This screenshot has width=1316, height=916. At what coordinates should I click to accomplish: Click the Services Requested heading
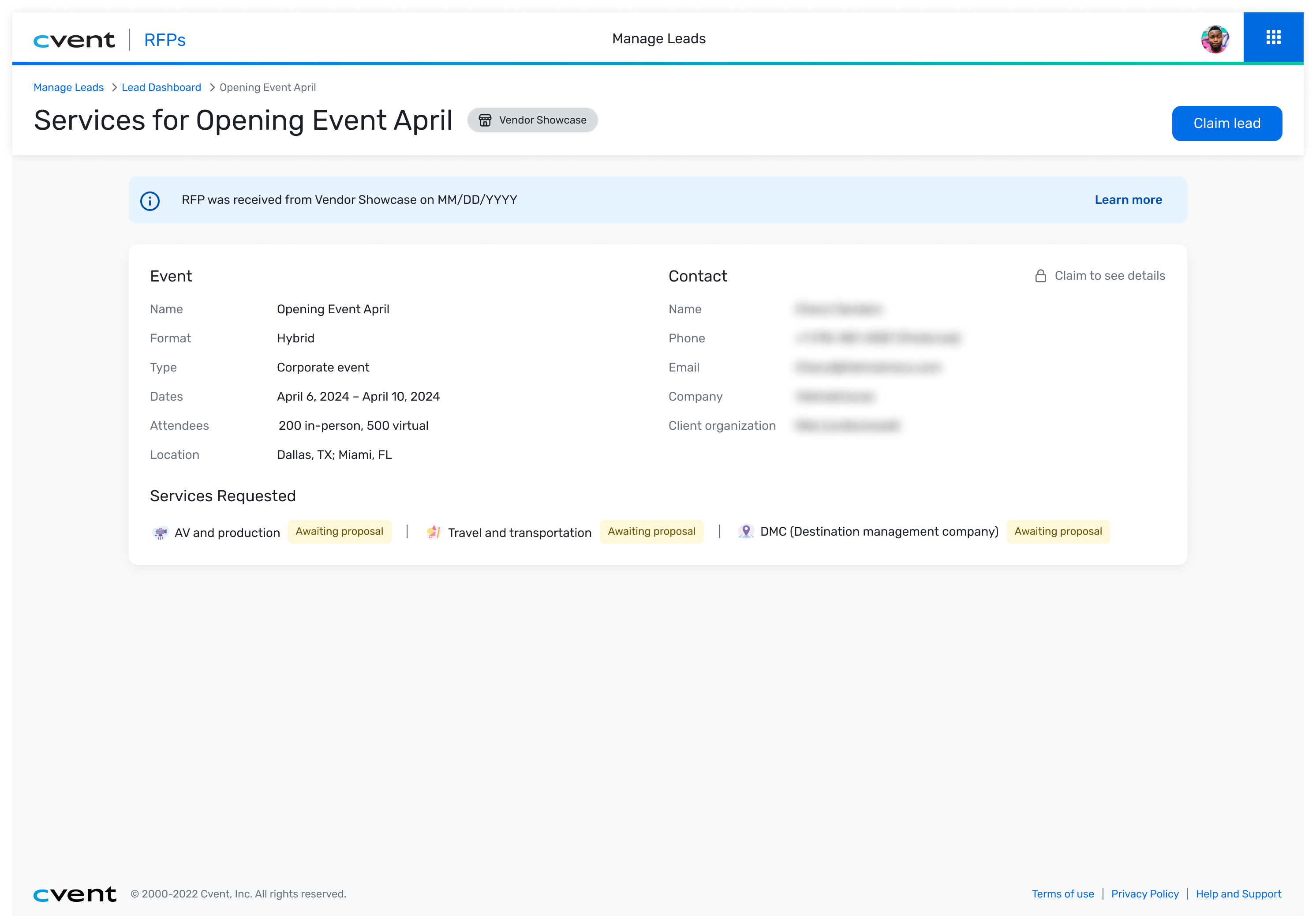223,496
